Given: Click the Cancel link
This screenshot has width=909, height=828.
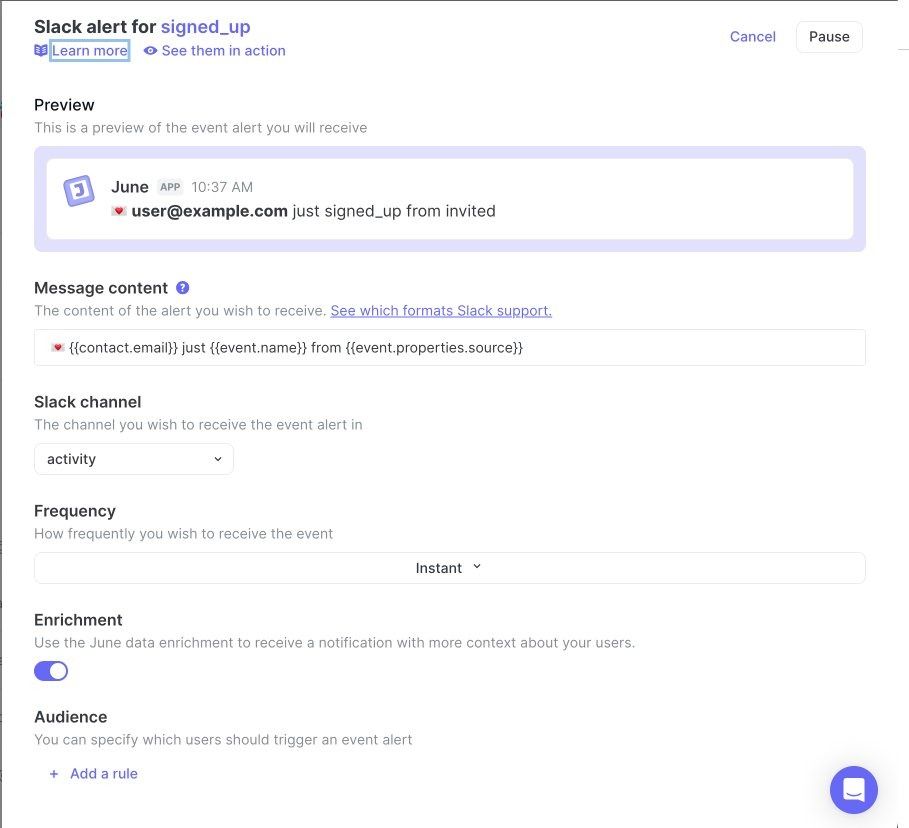Looking at the screenshot, I should [x=752, y=37].
